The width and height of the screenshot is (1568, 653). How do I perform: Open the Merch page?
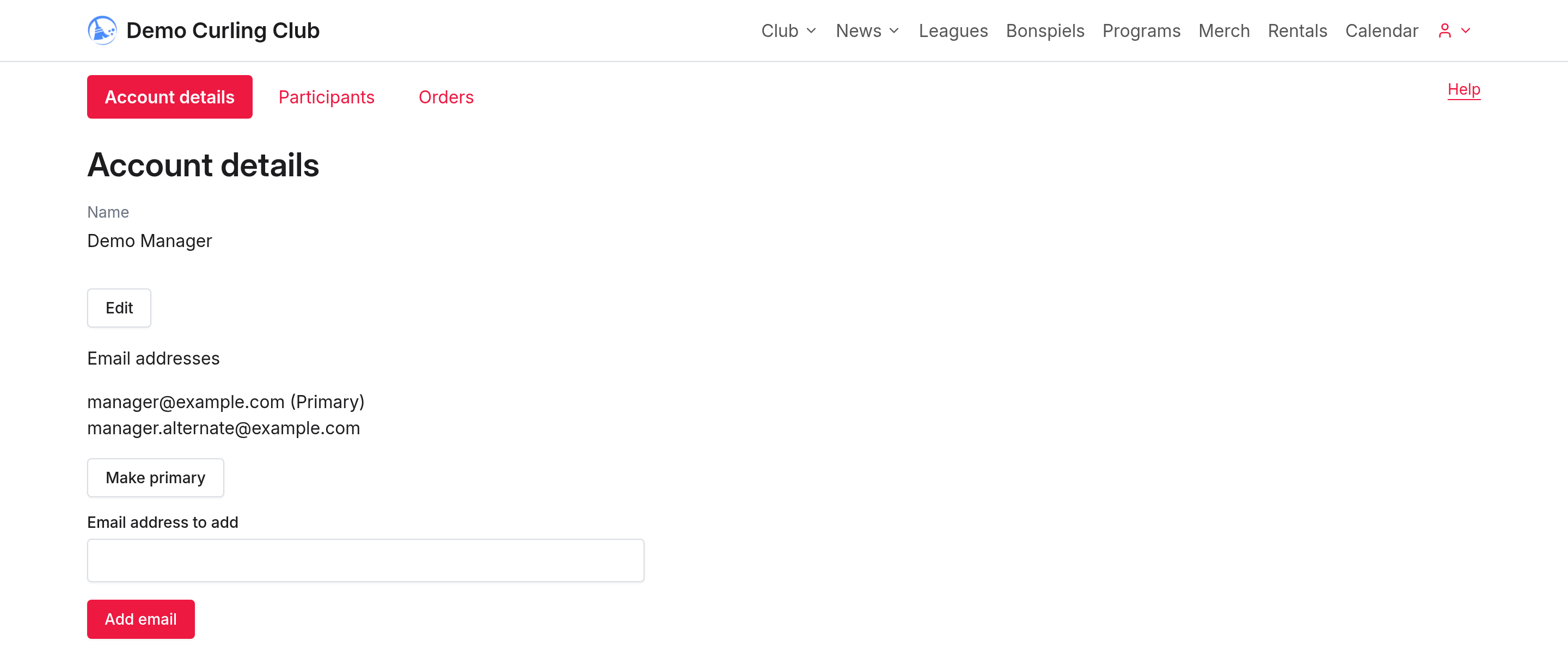1224,30
